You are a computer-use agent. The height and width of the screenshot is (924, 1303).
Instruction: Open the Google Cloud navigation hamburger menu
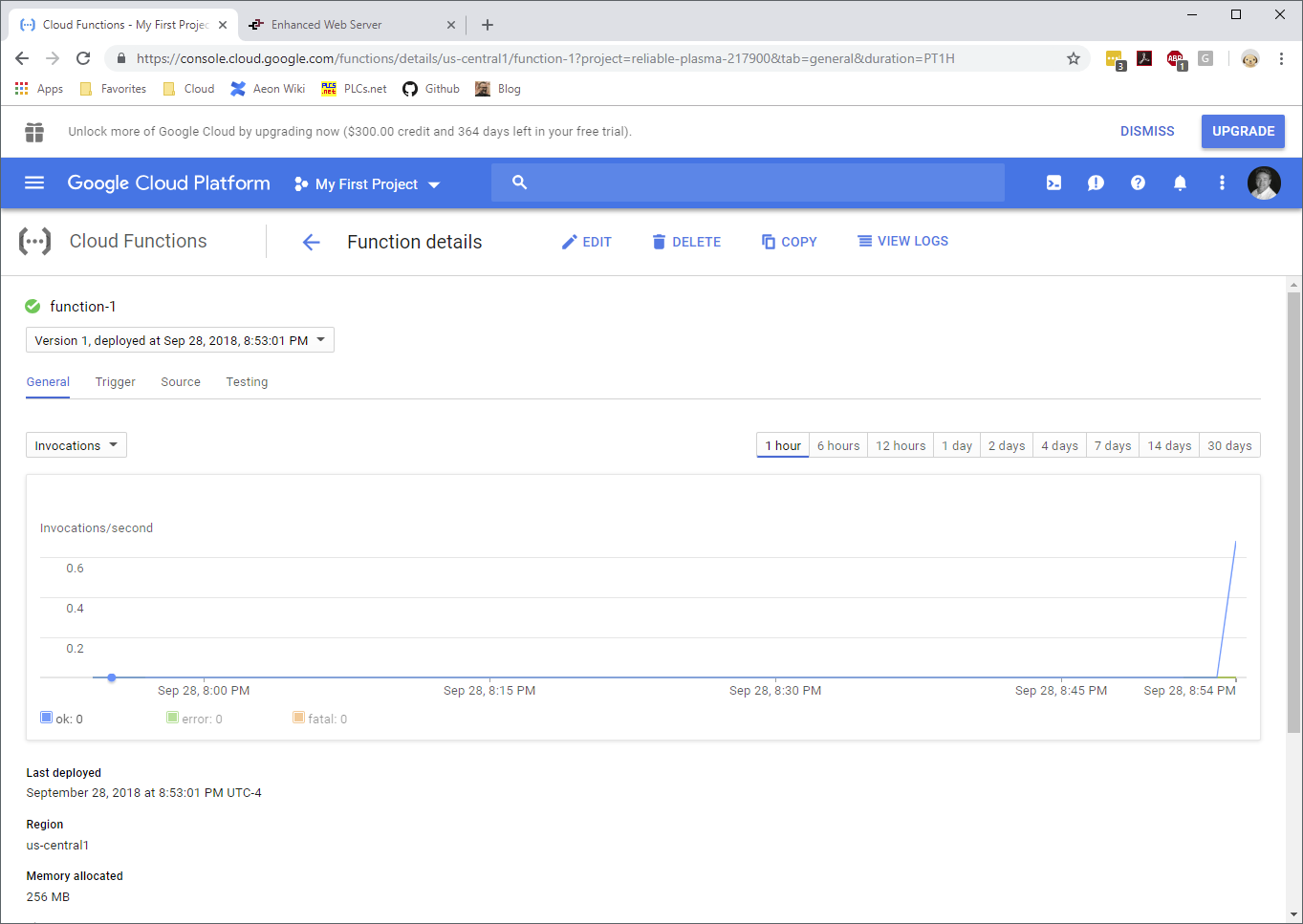point(34,183)
